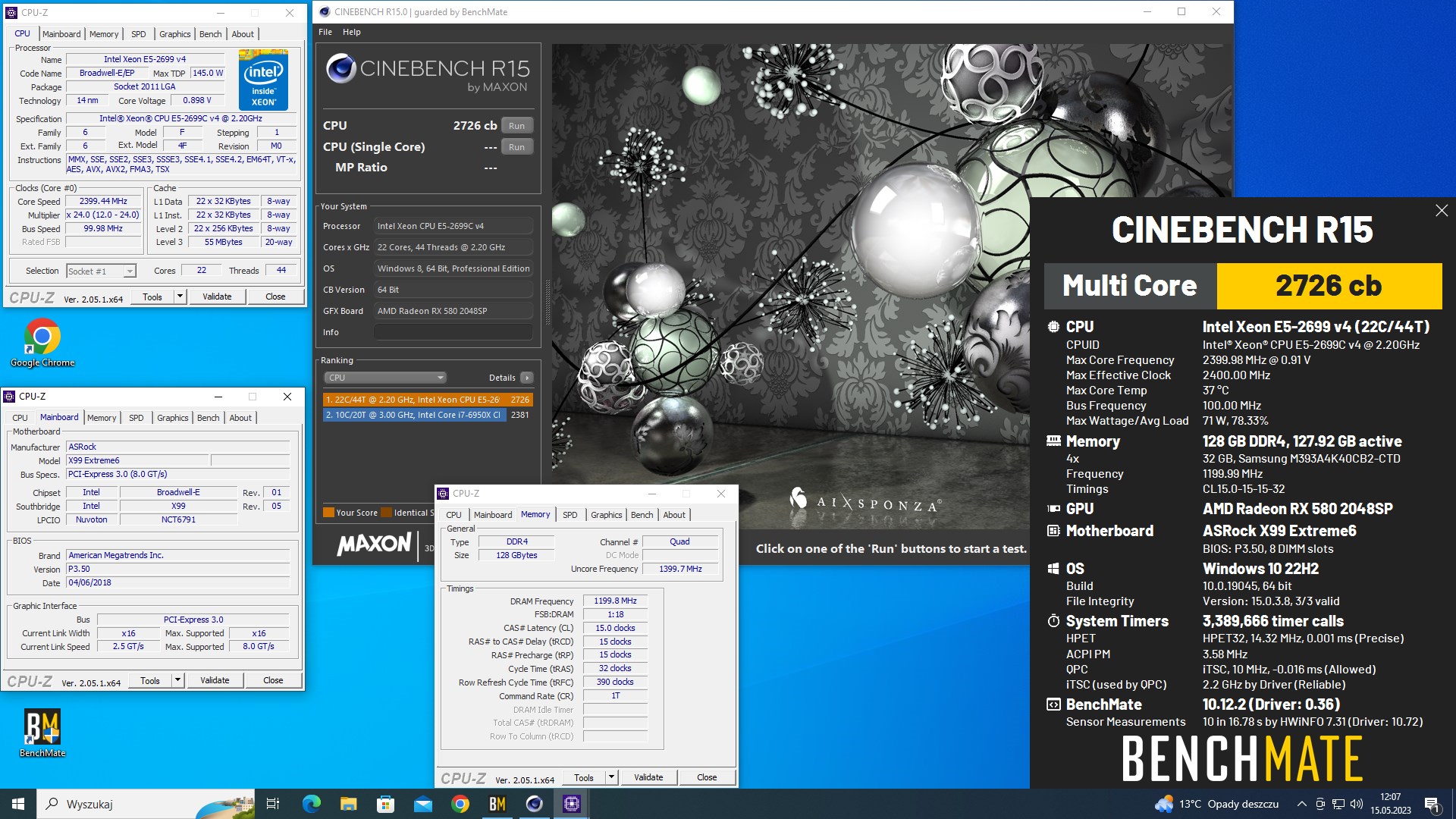The image size is (1456, 819).
Task: Launch Microsoft Edge from the taskbar
Action: click(311, 804)
